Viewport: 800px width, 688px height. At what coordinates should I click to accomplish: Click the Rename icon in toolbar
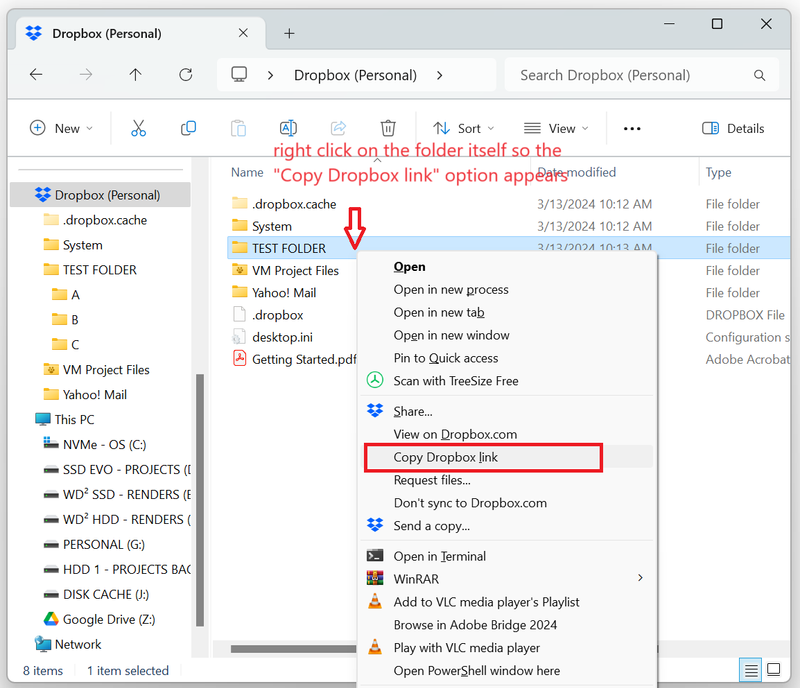pyautogui.click(x=288, y=128)
